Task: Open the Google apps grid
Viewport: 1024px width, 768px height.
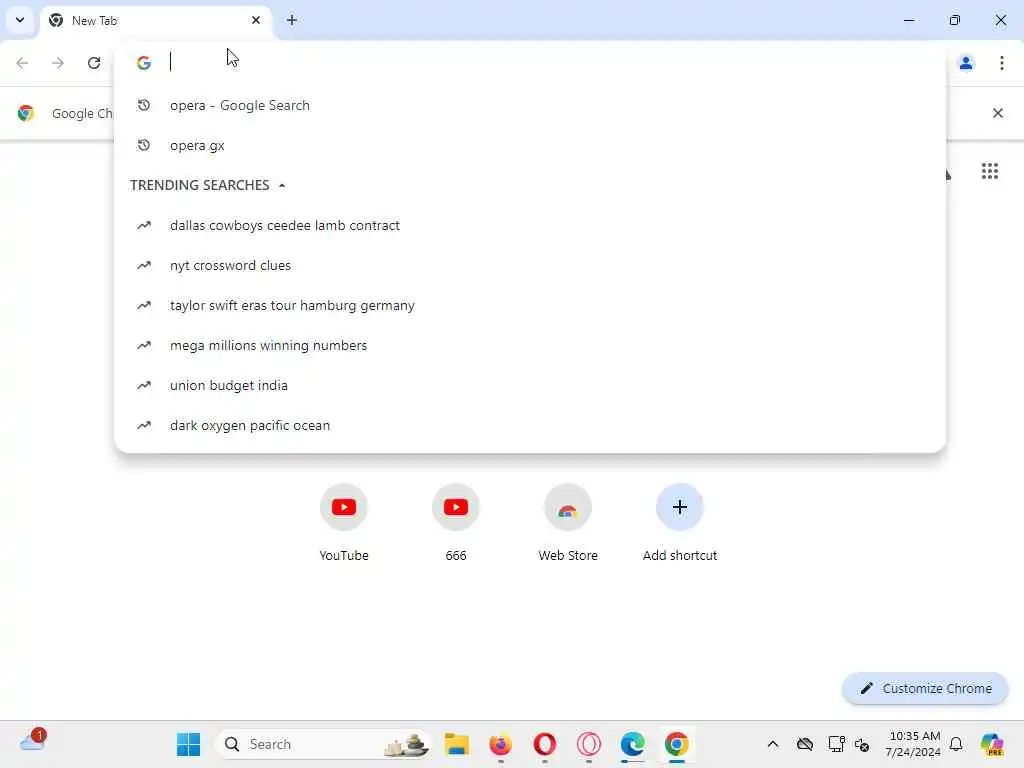Action: [989, 171]
